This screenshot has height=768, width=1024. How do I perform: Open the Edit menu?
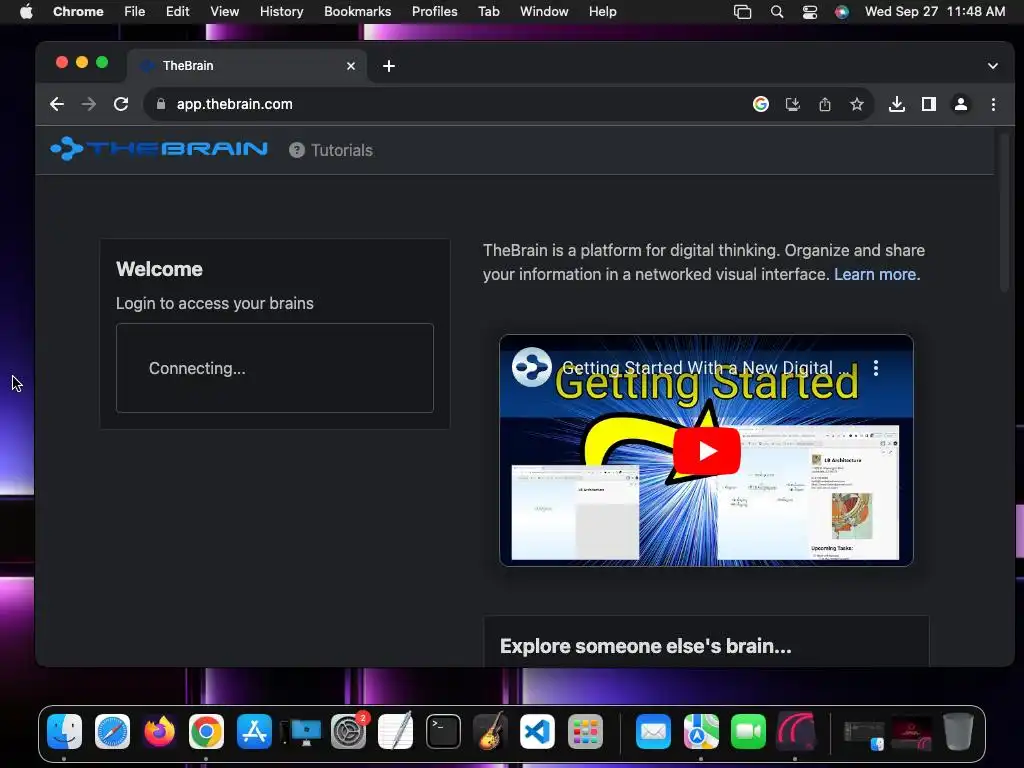pyautogui.click(x=177, y=12)
